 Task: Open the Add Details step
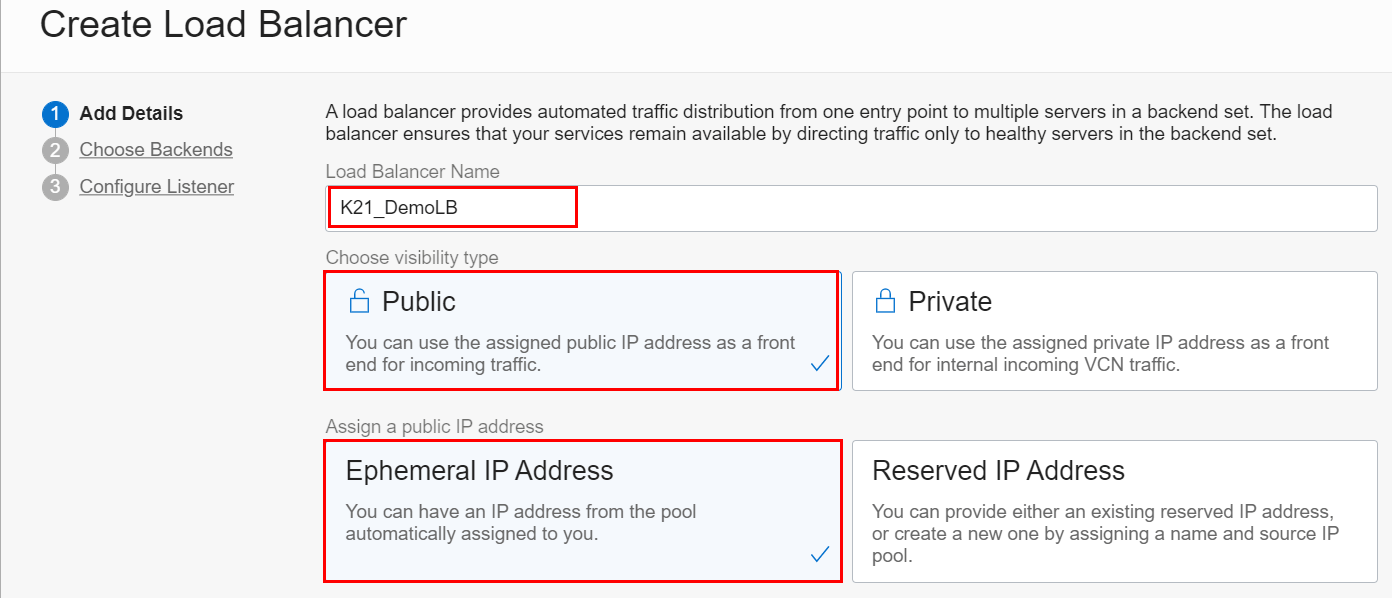(x=131, y=113)
